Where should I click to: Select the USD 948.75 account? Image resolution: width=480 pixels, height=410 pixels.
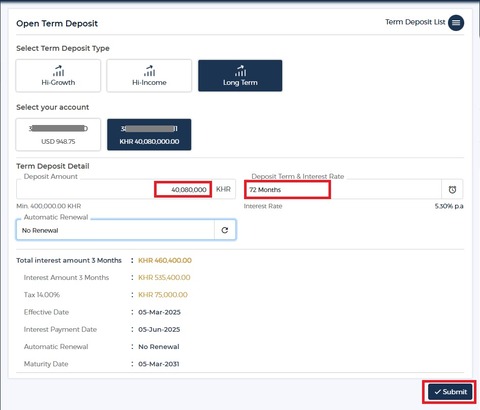[58, 135]
